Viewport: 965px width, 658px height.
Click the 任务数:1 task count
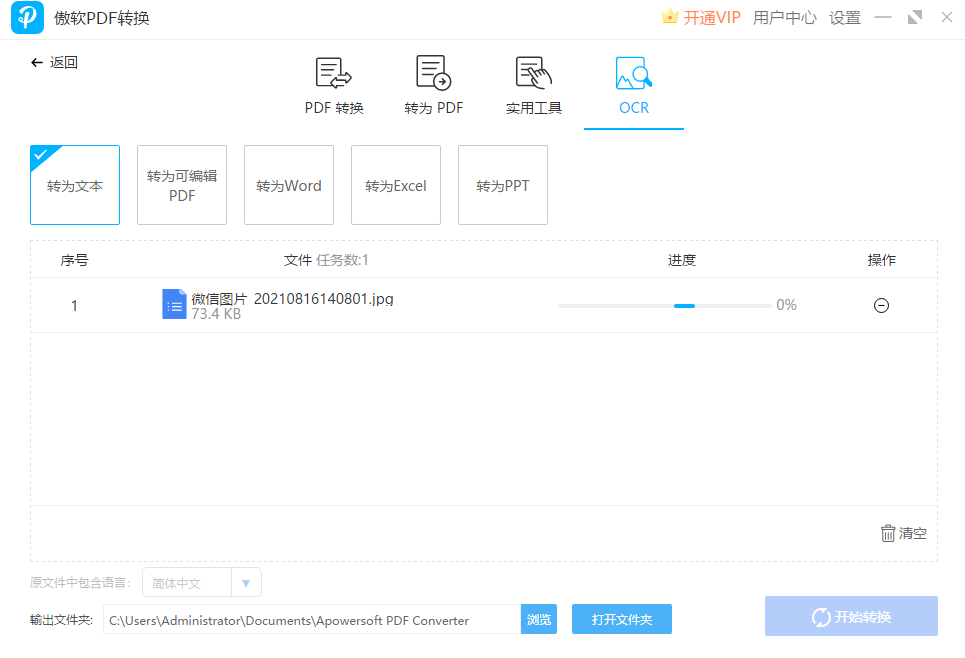pos(342,260)
